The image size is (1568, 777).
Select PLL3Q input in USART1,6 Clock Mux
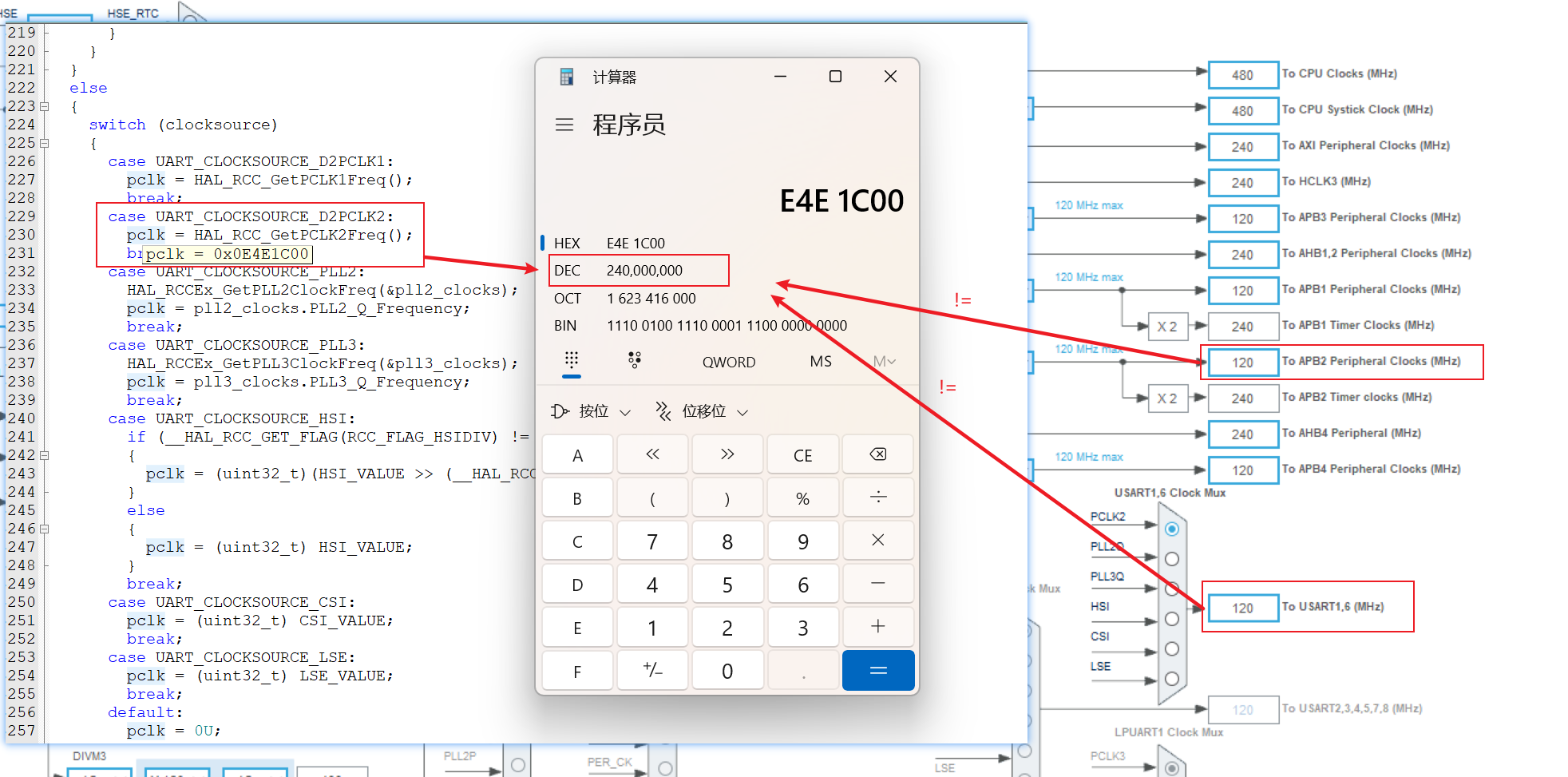tap(1171, 589)
